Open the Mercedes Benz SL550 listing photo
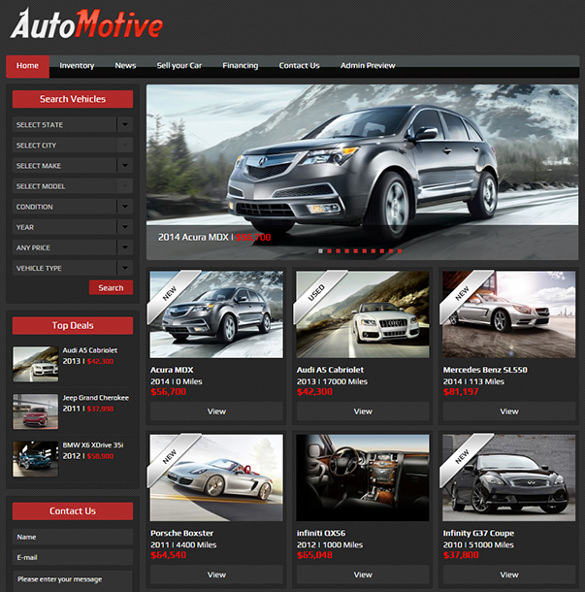Viewport: 585px width, 592px height. 509,314
